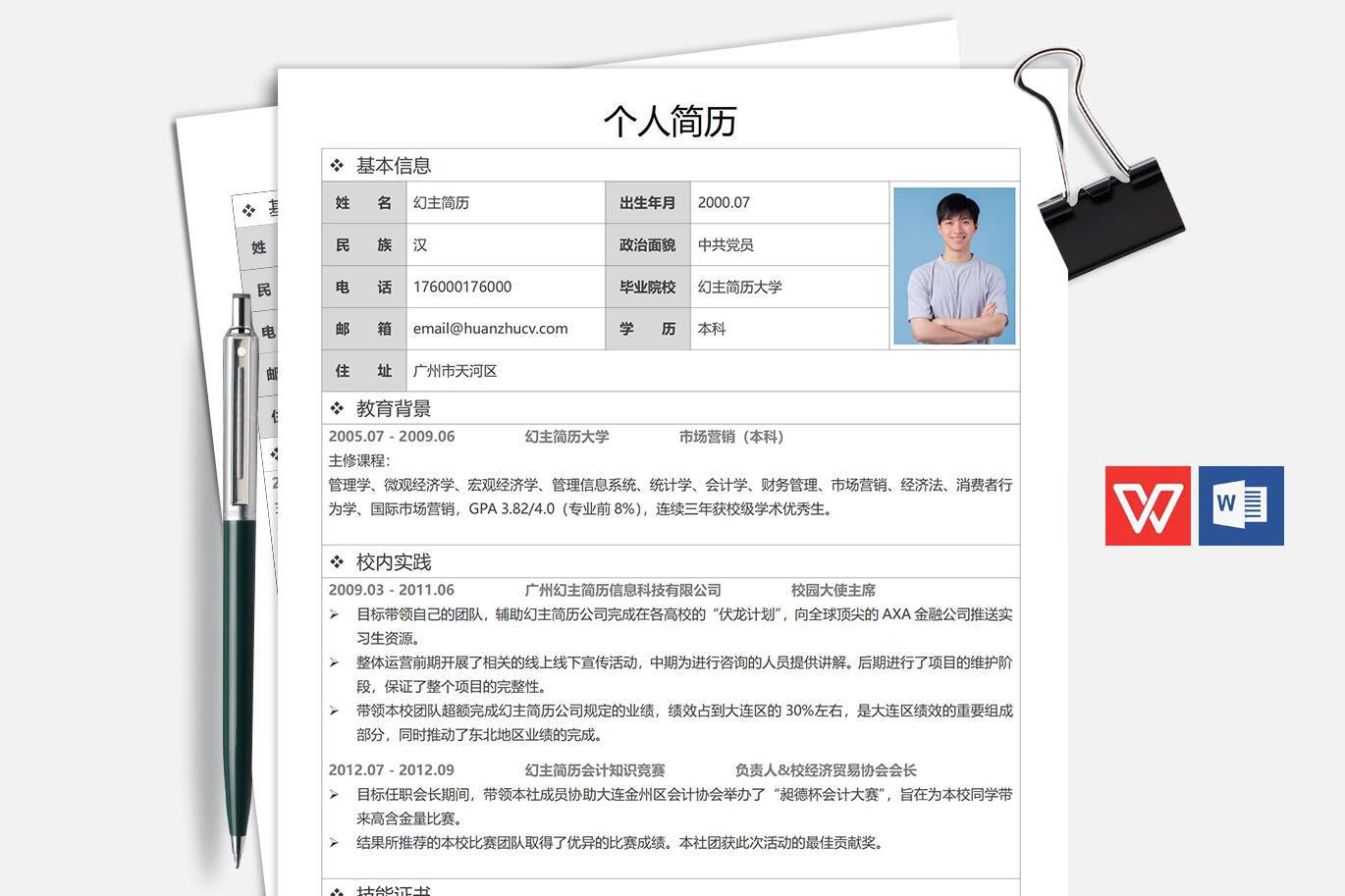Click the diamond icon before 基本信息
Image resolution: width=1345 pixels, height=896 pixels.
tap(338, 165)
